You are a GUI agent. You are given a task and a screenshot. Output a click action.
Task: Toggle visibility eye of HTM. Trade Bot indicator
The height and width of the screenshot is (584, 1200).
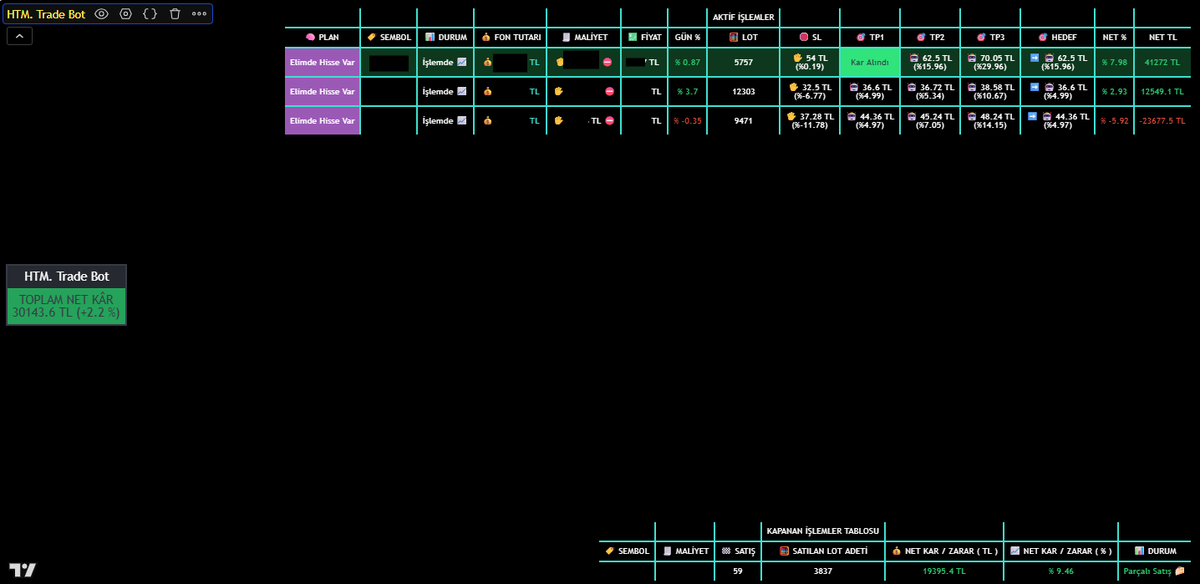click(x=101, y=14)
